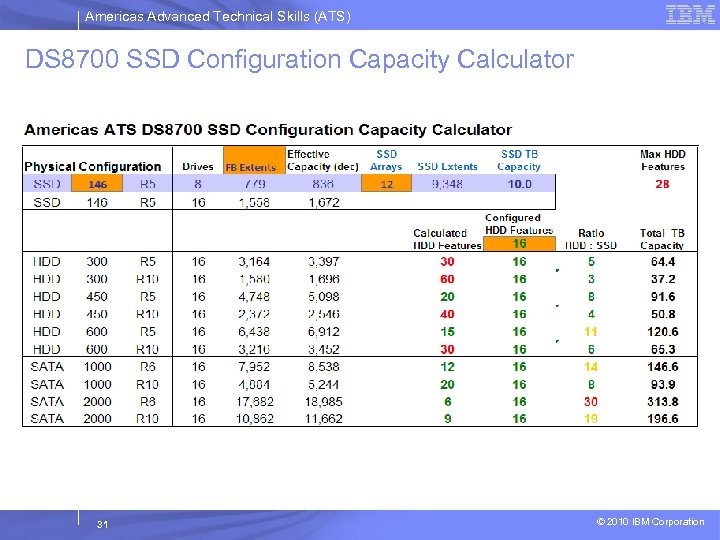Click the FB Extents value '3,164'

pos(254,262)
